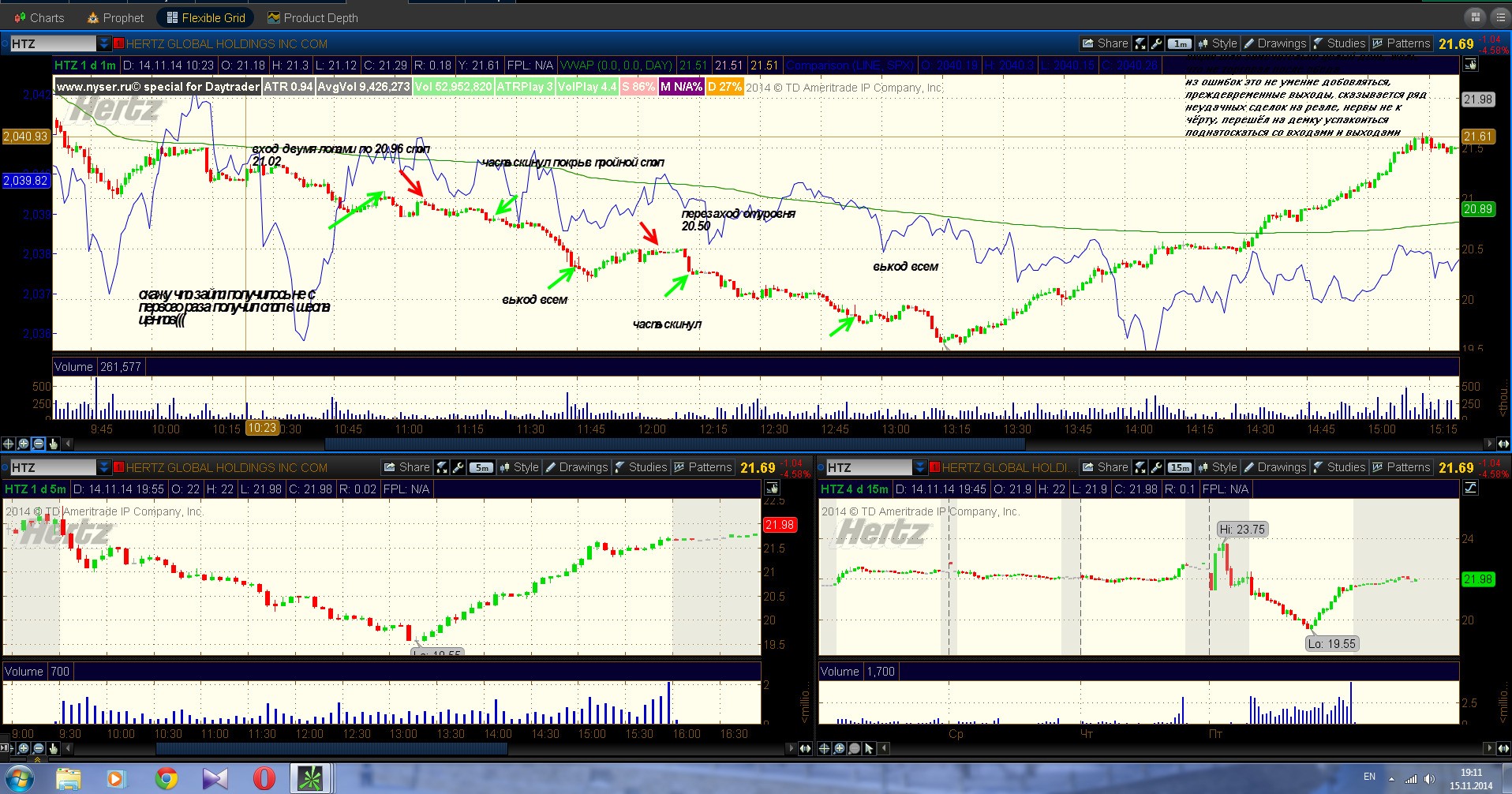Click Share in the 5m chart toolbar

406,467
